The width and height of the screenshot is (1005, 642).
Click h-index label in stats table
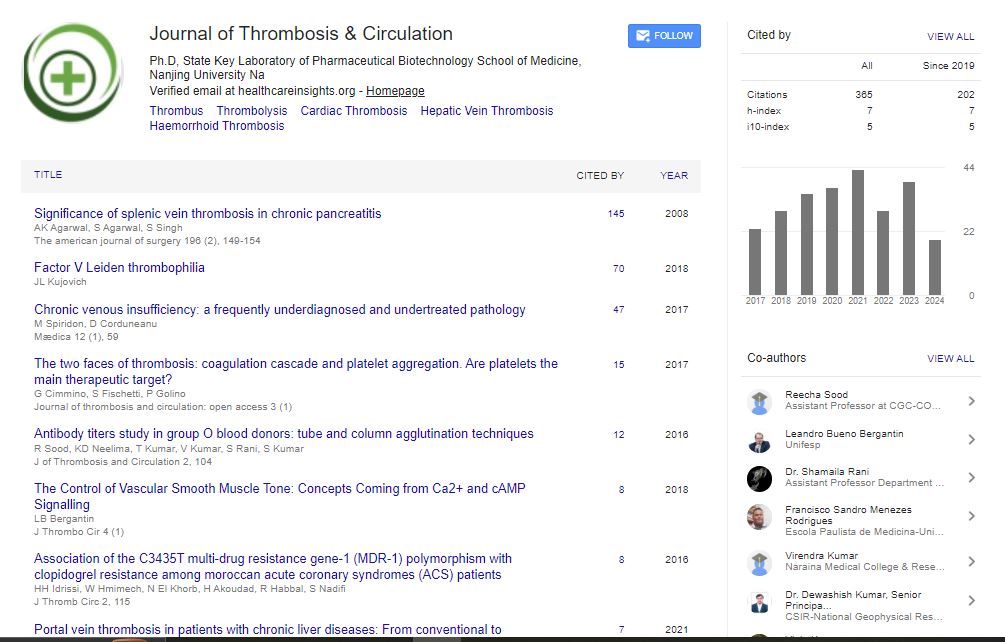point(763,111)
